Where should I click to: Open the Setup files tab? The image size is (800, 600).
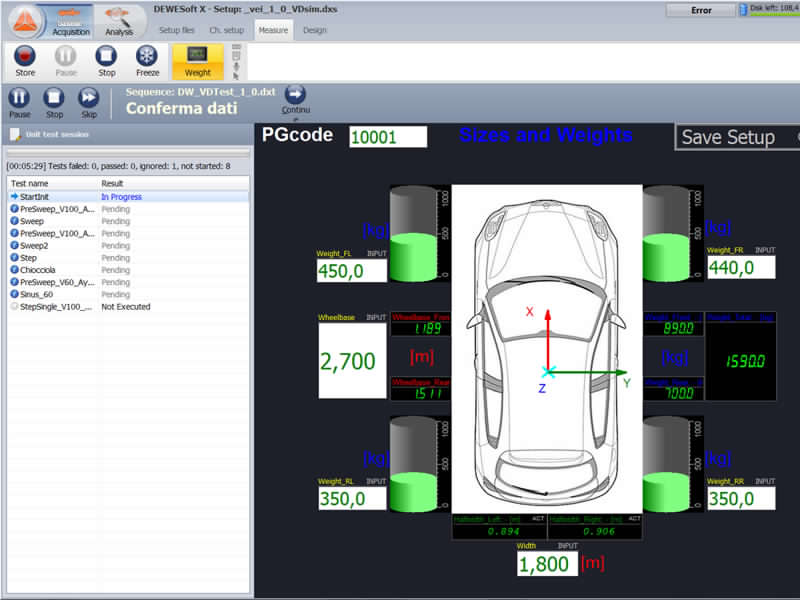177,30
